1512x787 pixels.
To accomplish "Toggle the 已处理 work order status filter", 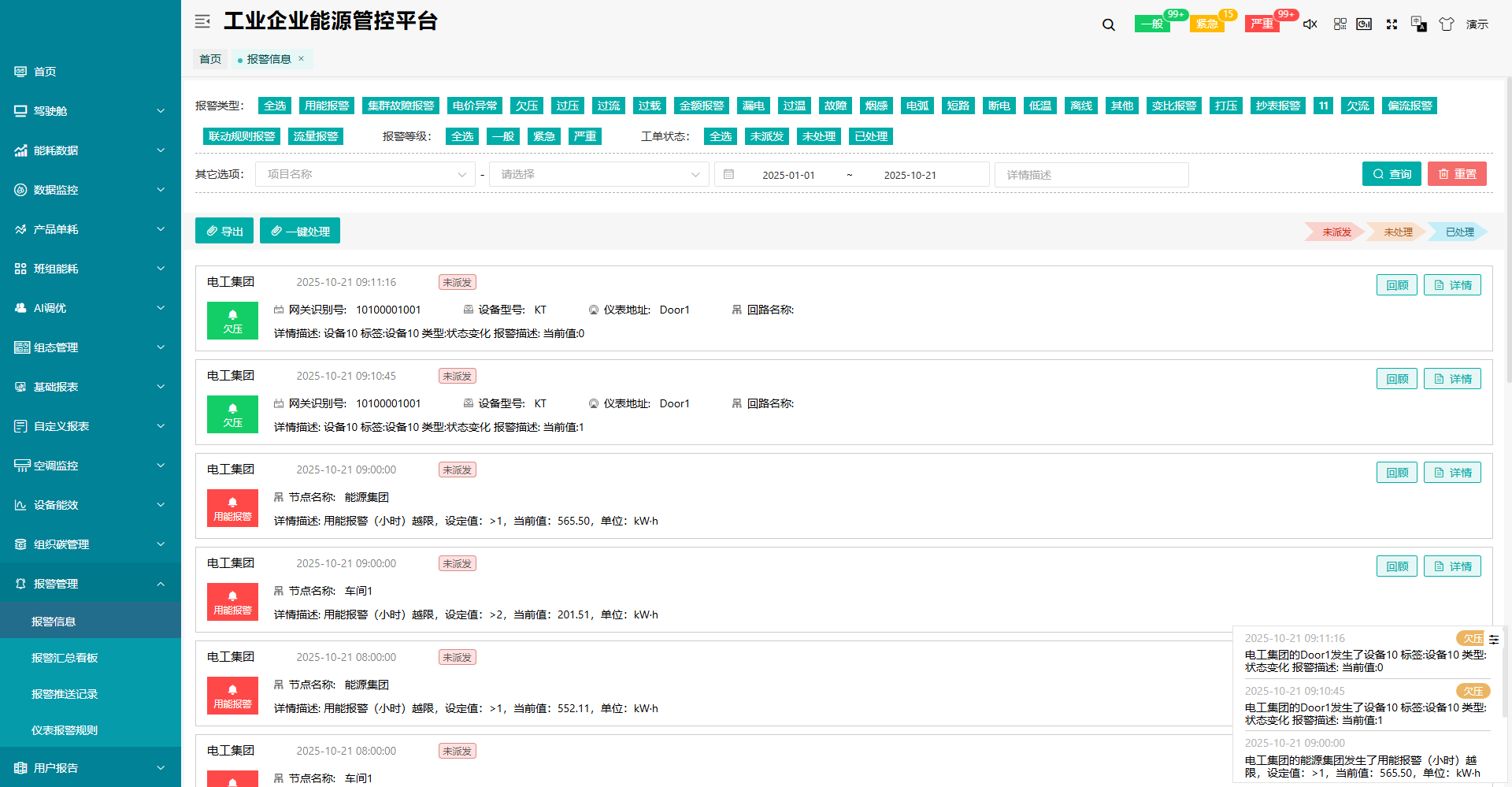I will (871, 136).
